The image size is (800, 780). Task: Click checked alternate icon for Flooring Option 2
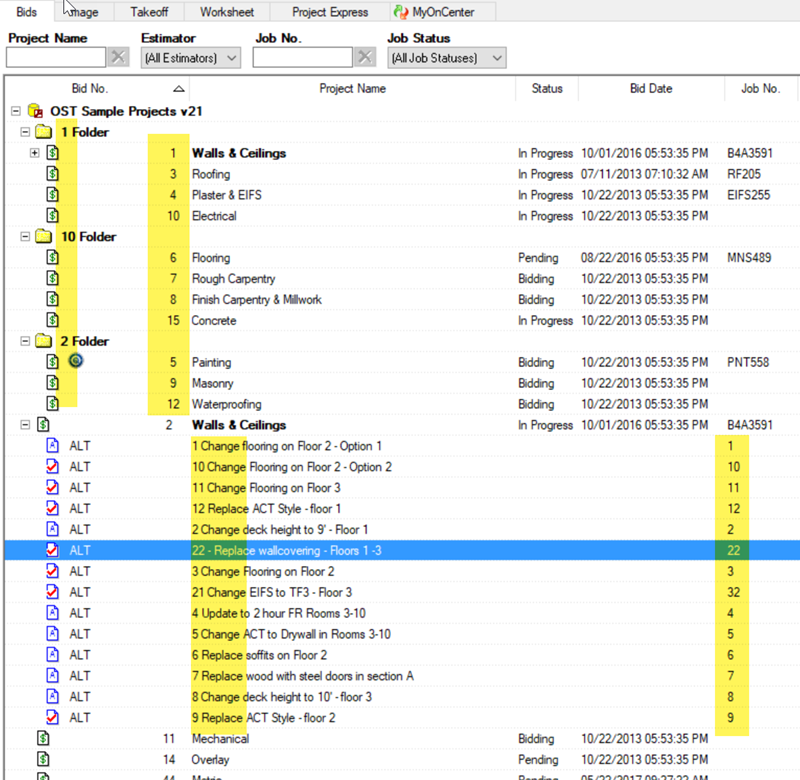click(x=53, y=466)
